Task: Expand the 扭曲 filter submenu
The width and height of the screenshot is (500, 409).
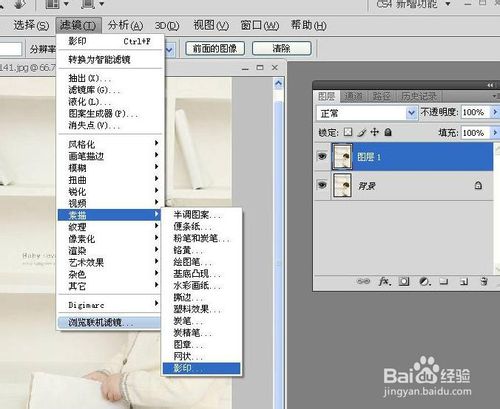Action: click(x=110, y=179)
